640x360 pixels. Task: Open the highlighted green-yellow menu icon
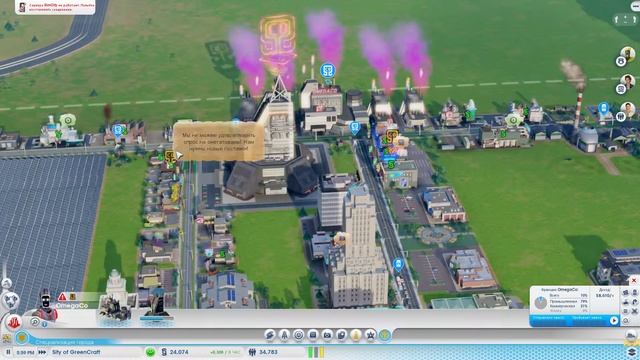tap(385, 335)
